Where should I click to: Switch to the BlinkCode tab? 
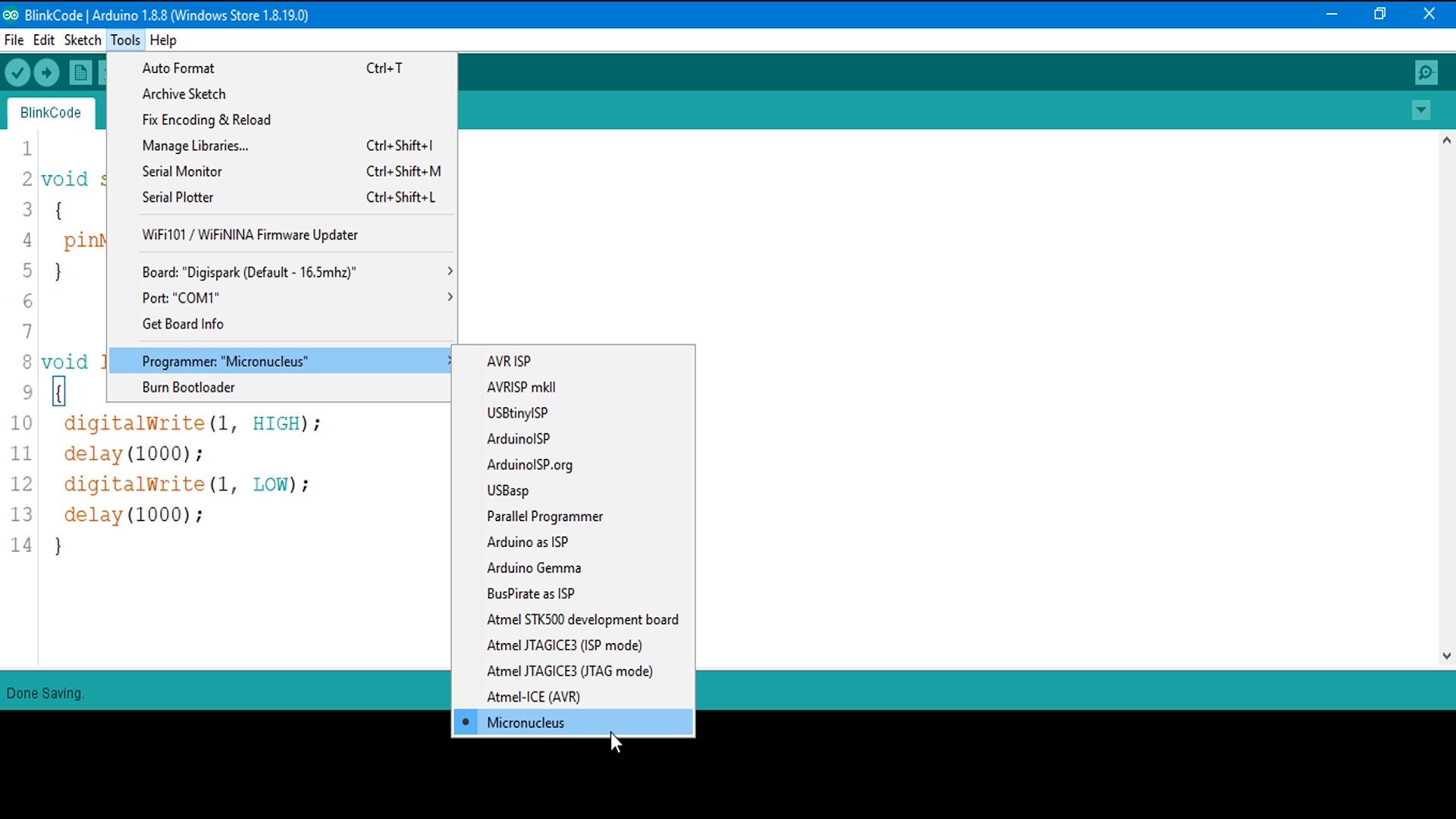(50, 112)
